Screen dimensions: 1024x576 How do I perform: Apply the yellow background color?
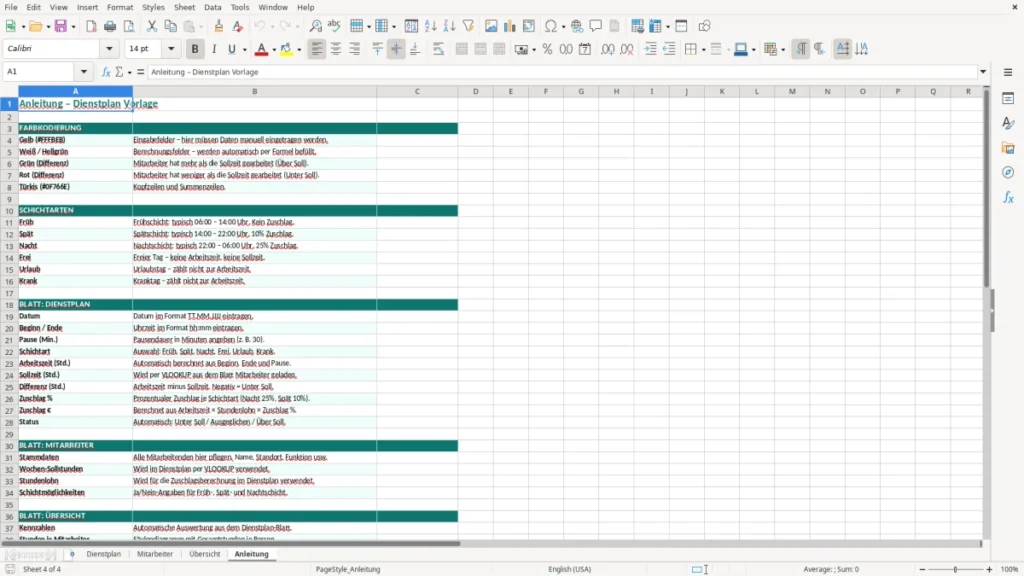tap(286, 49)
